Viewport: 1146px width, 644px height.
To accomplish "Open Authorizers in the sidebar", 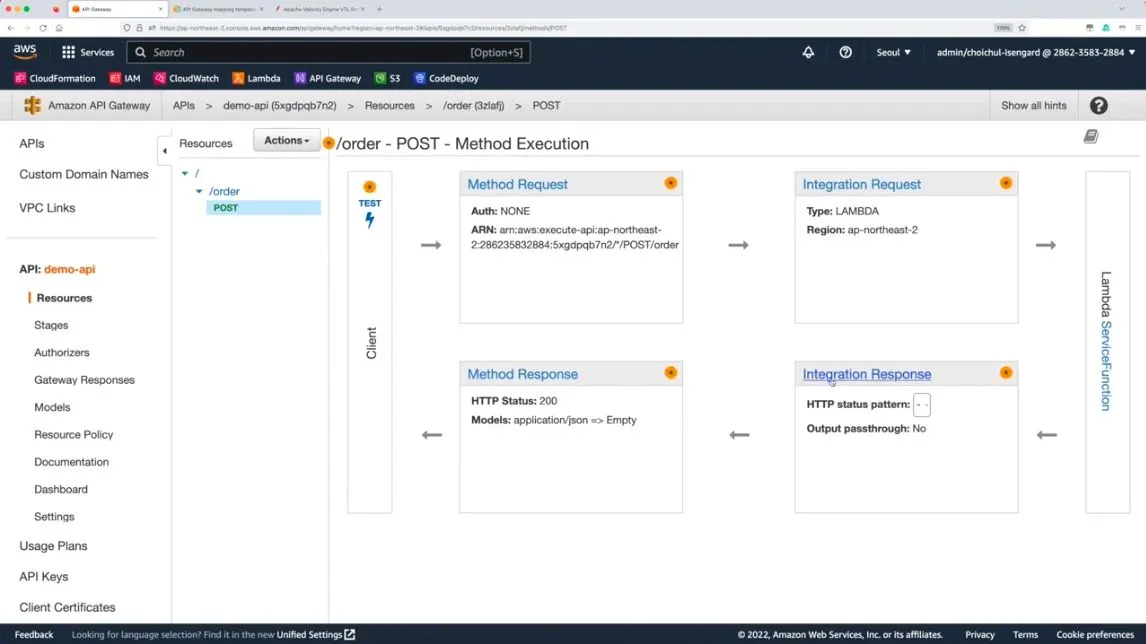I will [x=62, y=353].
